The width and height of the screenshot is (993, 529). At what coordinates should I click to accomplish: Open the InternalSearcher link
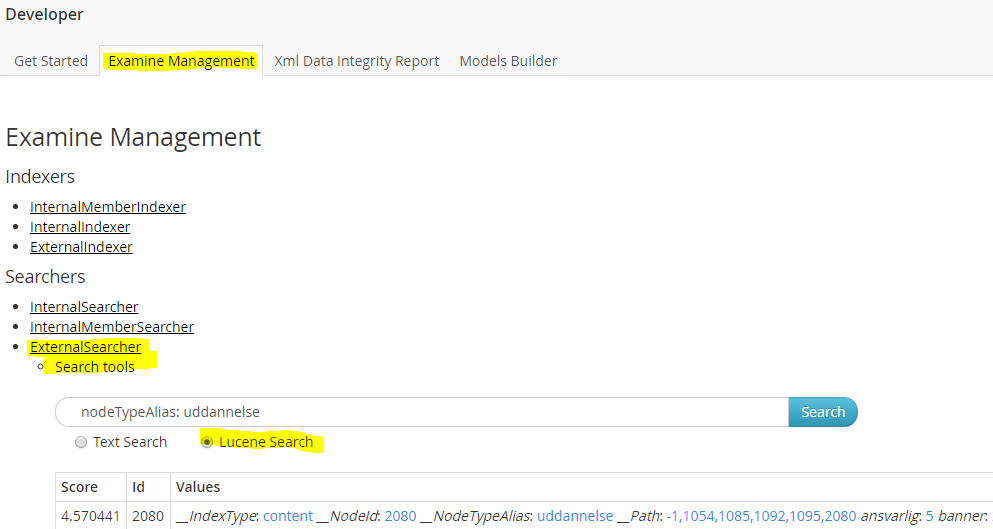click(84, 307)
